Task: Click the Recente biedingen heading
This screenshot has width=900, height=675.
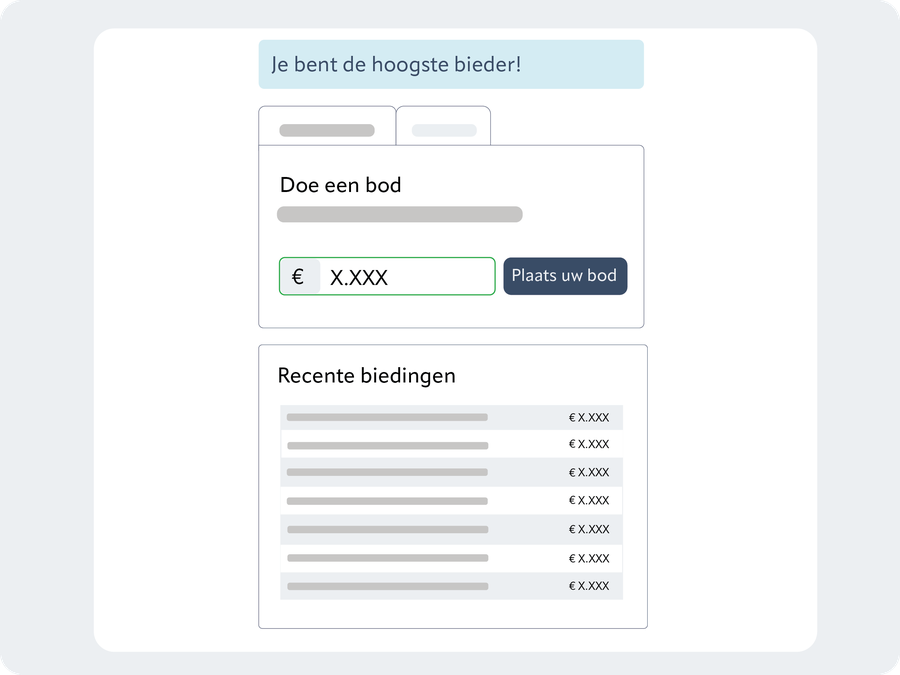Action: point(366,376)
